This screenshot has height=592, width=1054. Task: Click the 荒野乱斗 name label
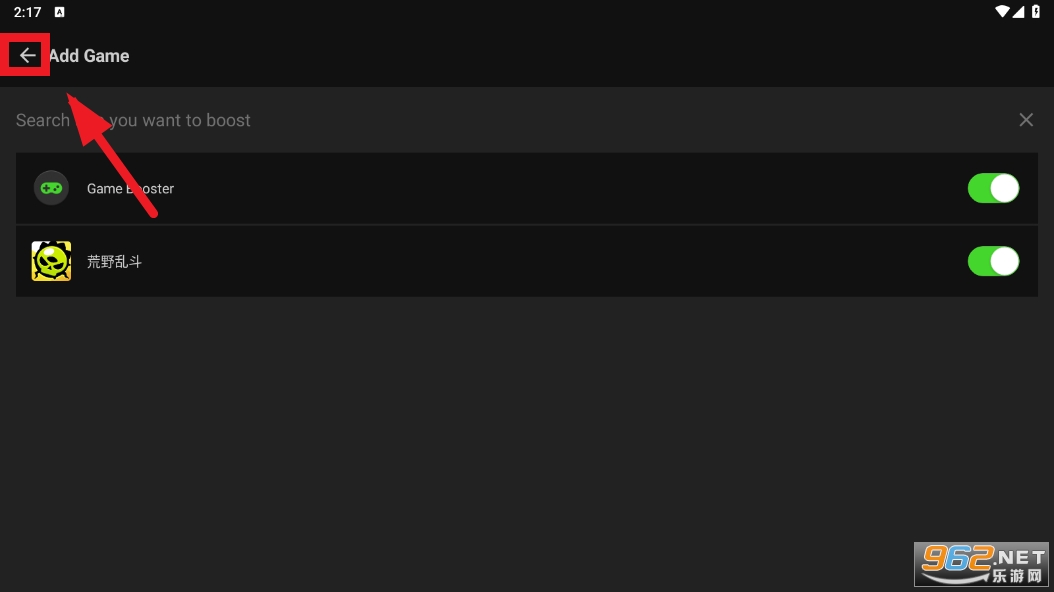(114, 261)
